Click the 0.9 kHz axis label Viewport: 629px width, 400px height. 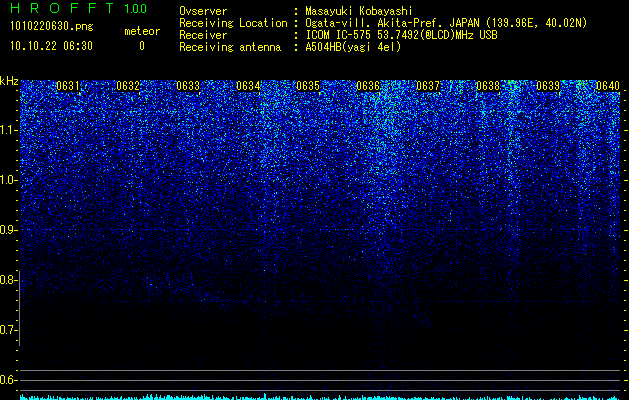click(x=8, y=230)
